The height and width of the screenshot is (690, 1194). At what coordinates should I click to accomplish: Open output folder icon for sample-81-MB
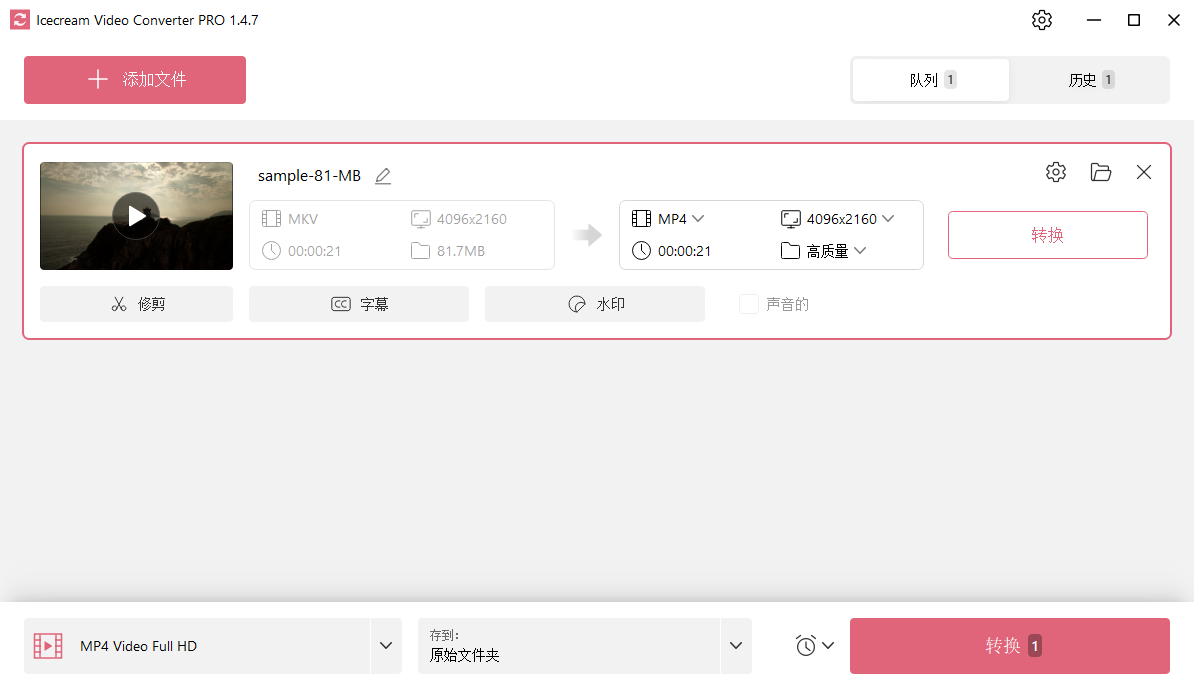(x=1101, y=172)
